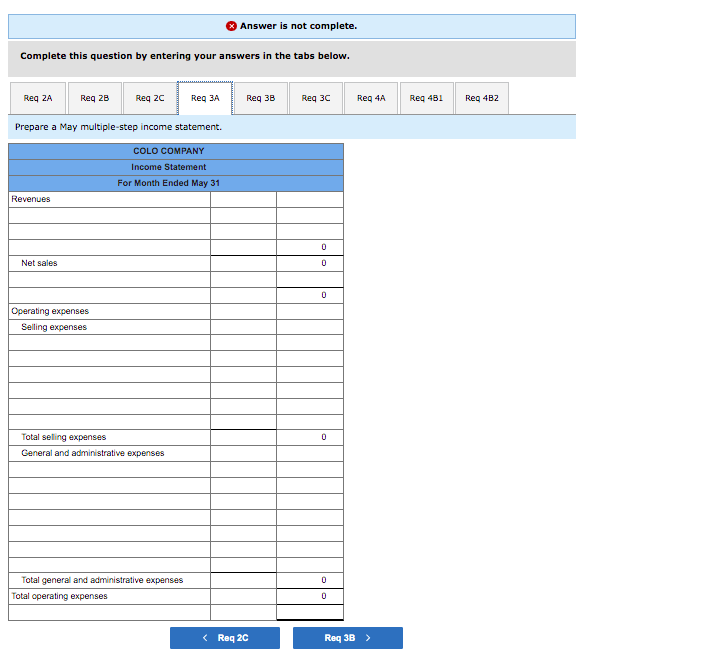Select the Req 2C tab
The image size is (704, 660).
click(x=150, y=98)
